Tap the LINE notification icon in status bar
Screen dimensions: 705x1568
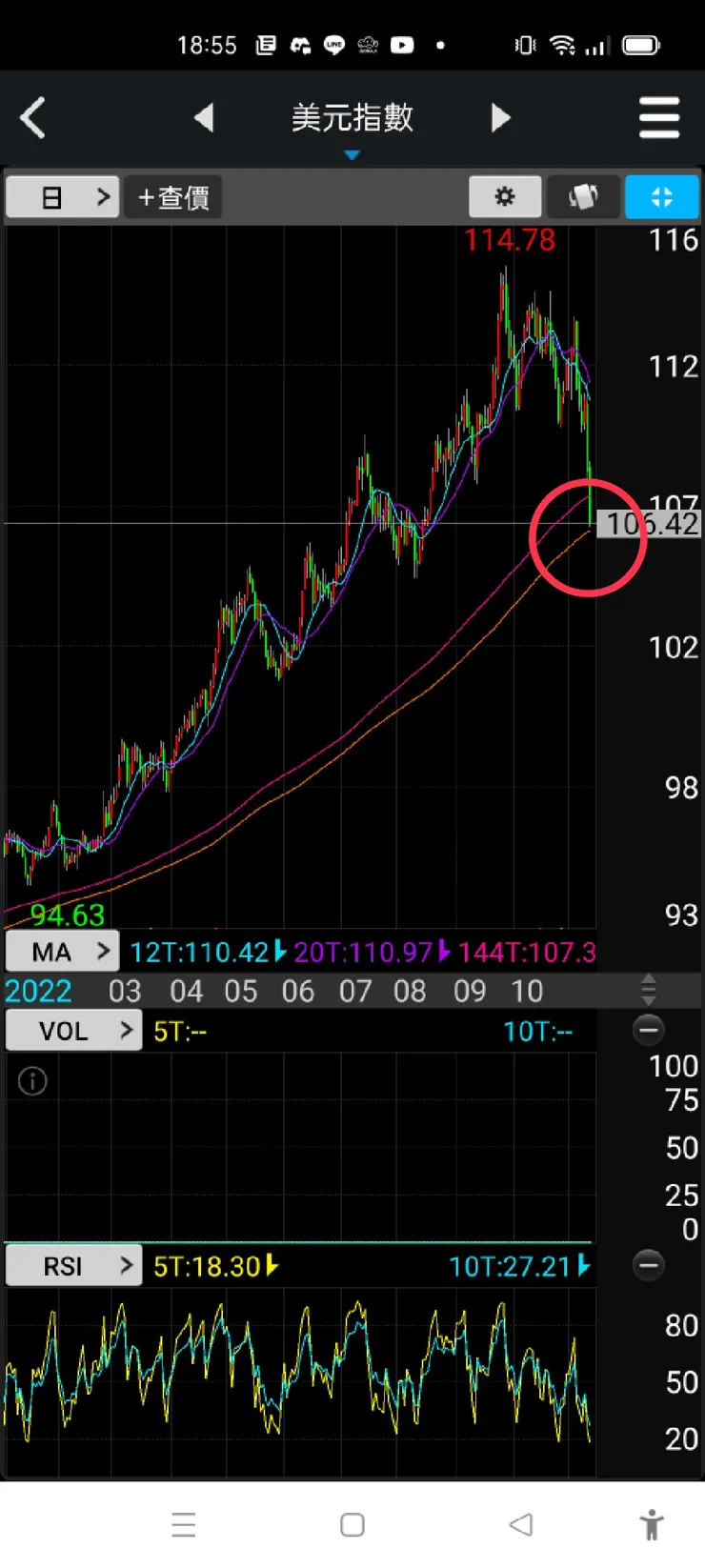click(x=334, y=45)
